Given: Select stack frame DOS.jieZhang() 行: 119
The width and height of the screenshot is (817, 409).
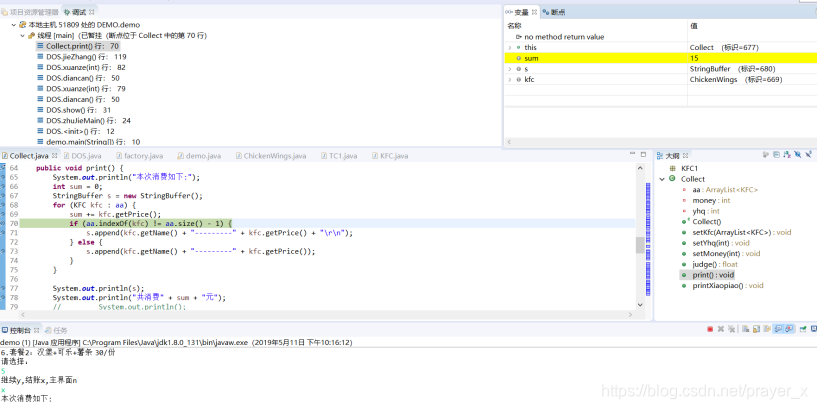Looking at the screenshot, I should 82,57.
